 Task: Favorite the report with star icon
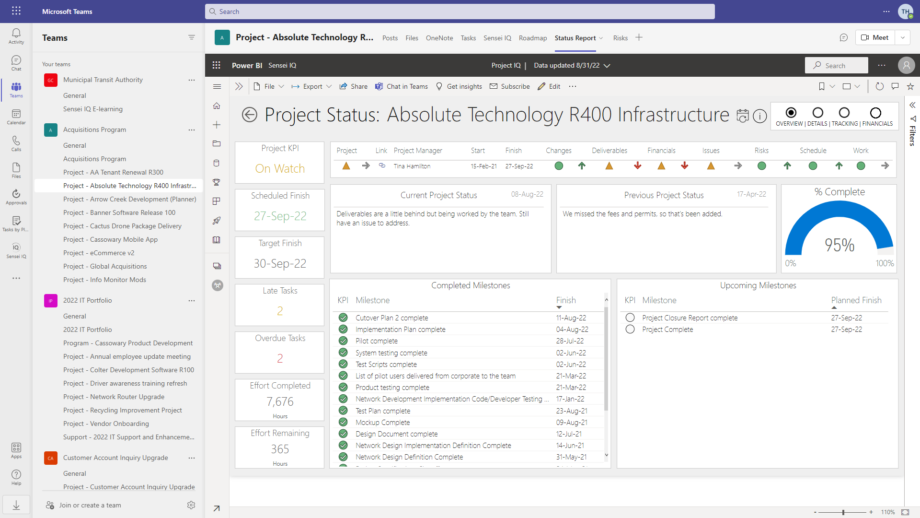(x=910, y=86)
